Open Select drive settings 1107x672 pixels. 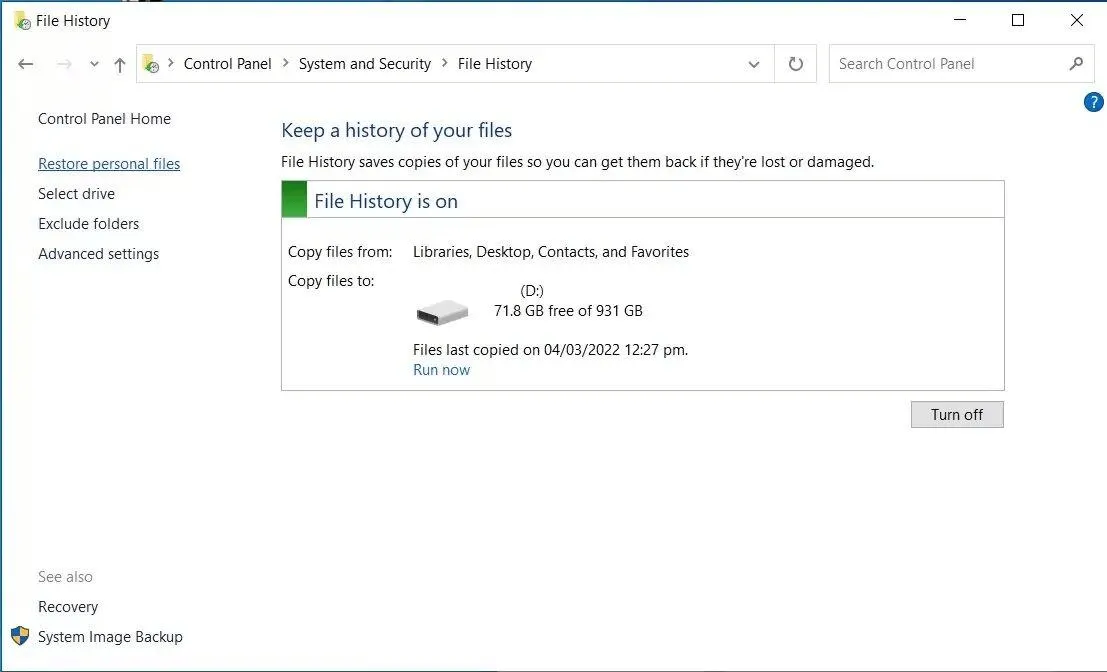click(x=76, y=193)
